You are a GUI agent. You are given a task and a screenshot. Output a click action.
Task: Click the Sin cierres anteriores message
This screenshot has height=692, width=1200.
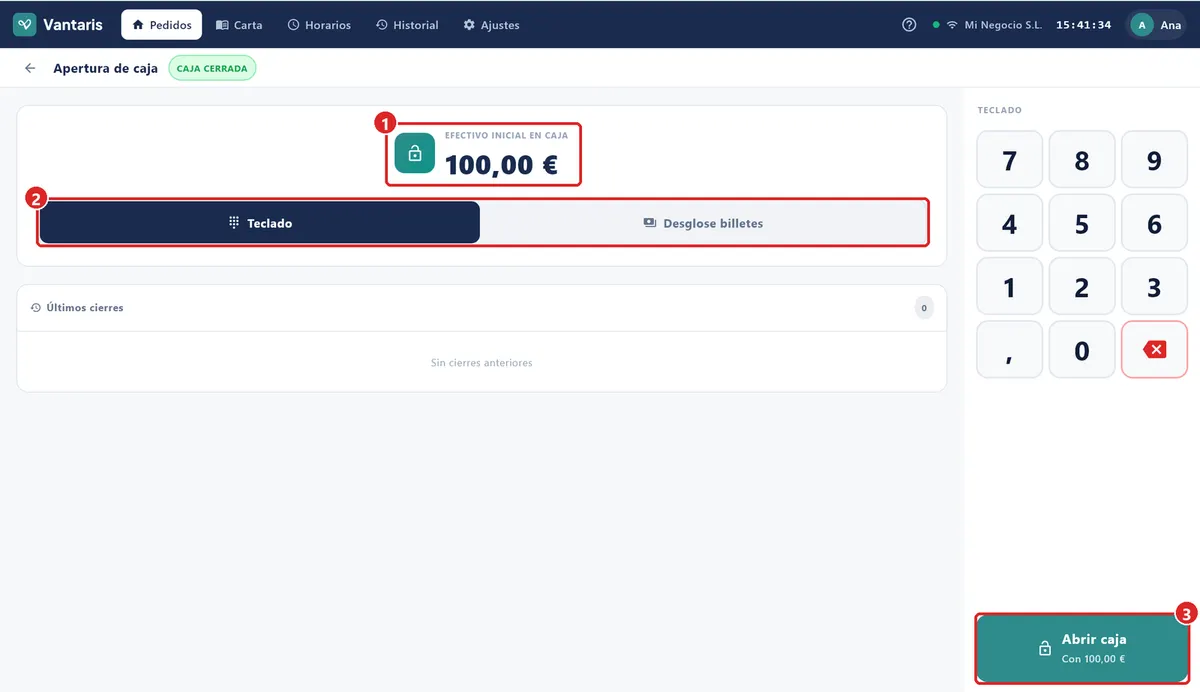tap(481, 363)
